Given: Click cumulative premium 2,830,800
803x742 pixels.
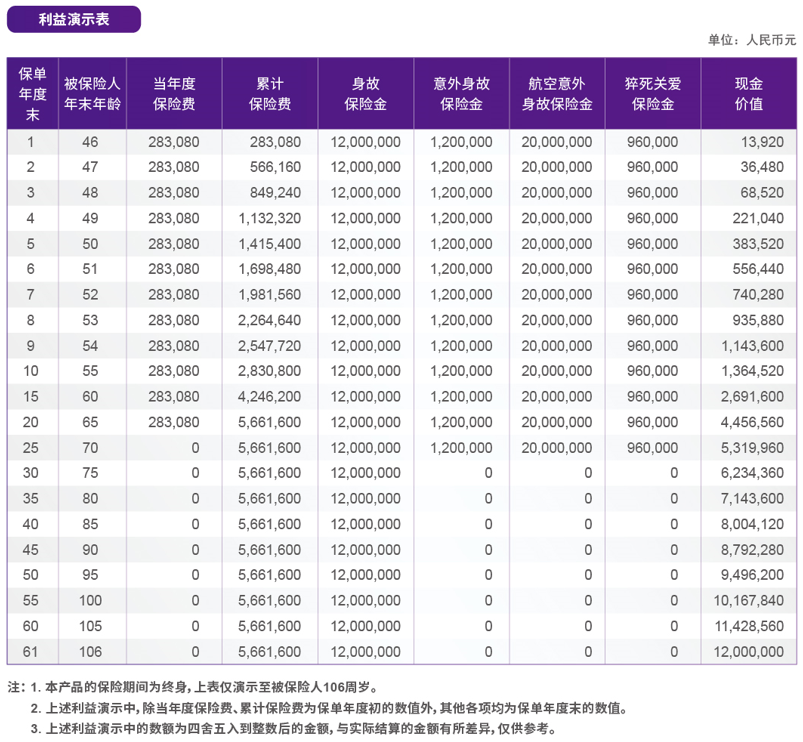Looking at the screenshot, I should pos(270,371).
